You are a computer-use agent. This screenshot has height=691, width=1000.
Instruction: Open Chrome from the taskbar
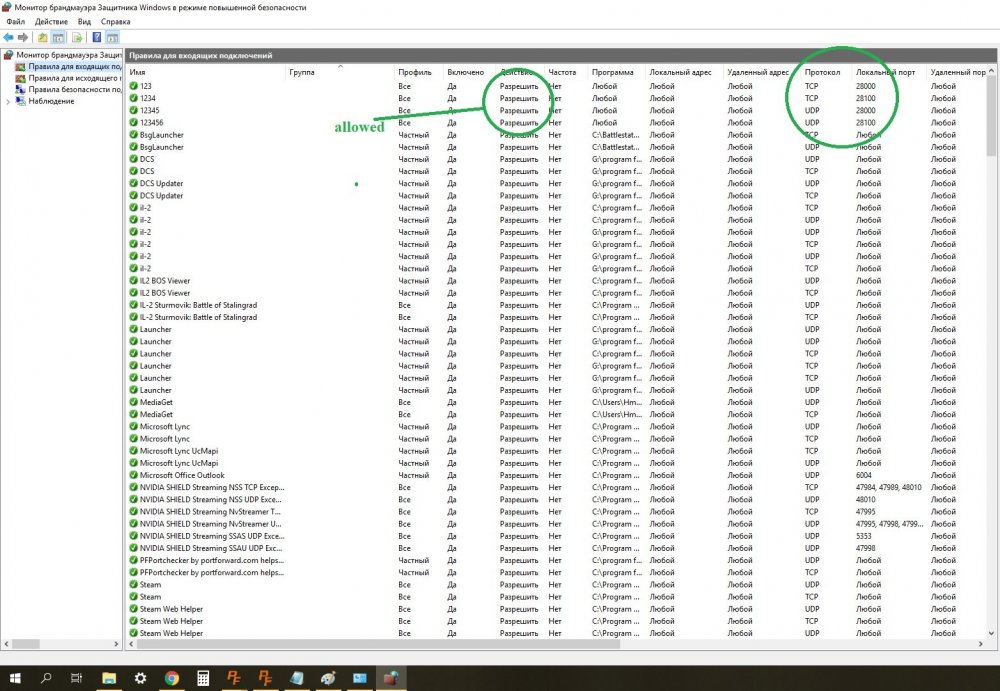coord(171,678)
